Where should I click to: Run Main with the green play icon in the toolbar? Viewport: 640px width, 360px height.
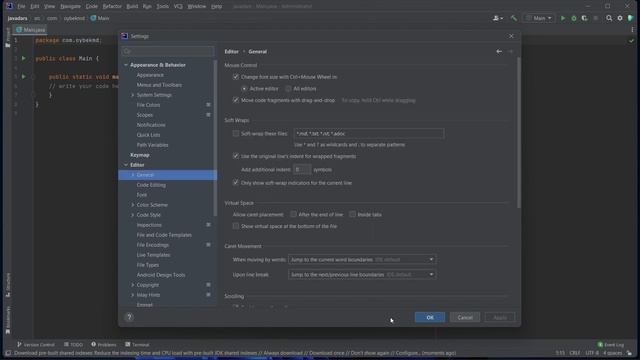[563, 18]
